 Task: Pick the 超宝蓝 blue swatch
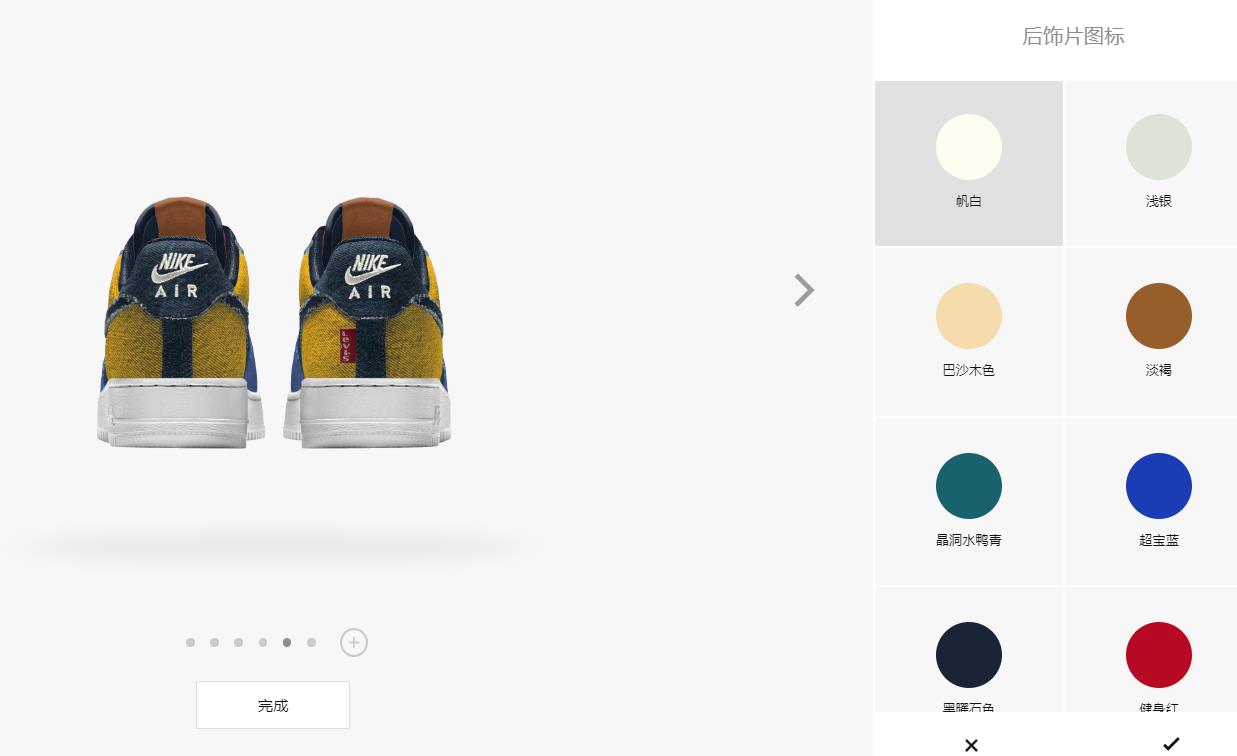point(1159,486)
